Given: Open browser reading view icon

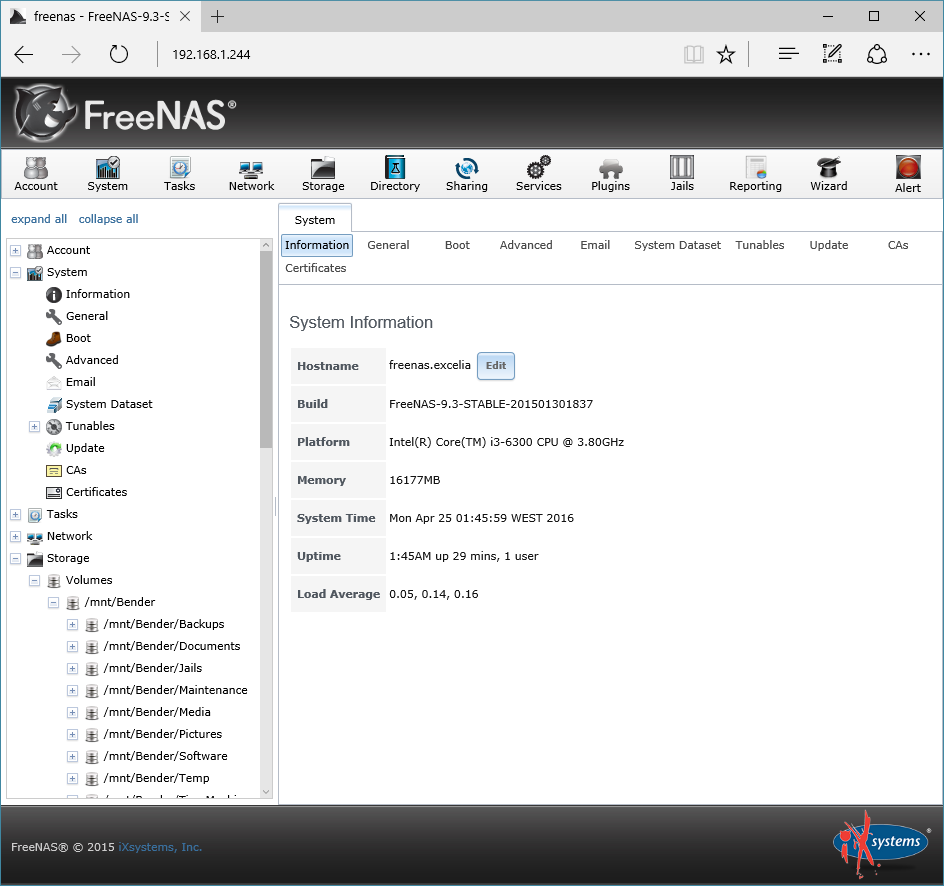Looking at the screenshot, I should (x=694, y=54).
